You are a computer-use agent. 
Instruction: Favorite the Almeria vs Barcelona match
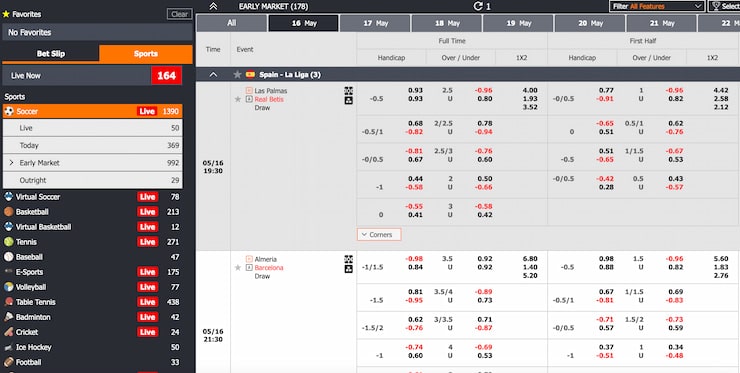click(x=238, y=268)
